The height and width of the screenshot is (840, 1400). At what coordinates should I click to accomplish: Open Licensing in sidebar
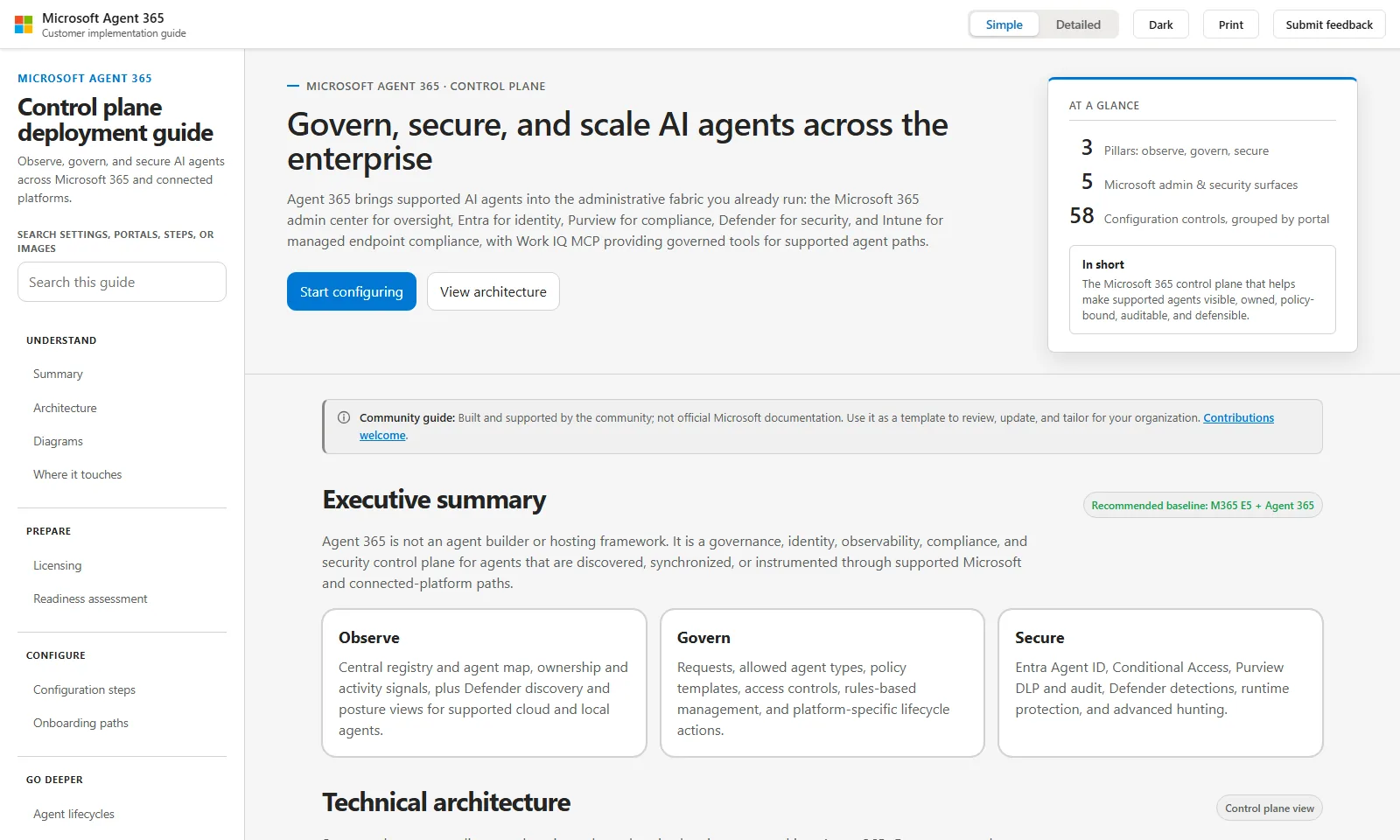coord(57,565)
